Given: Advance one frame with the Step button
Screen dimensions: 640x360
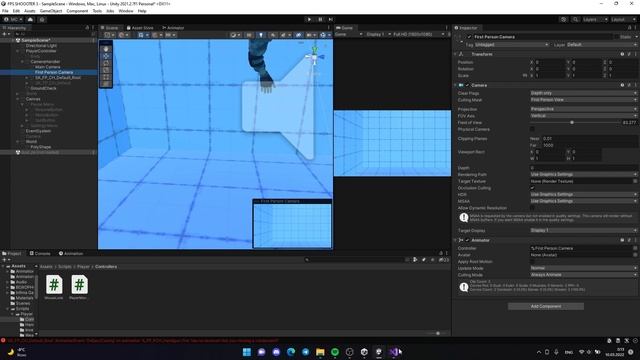Looking at the screenshot, I should pyautogui.click(x=331, y=19).
